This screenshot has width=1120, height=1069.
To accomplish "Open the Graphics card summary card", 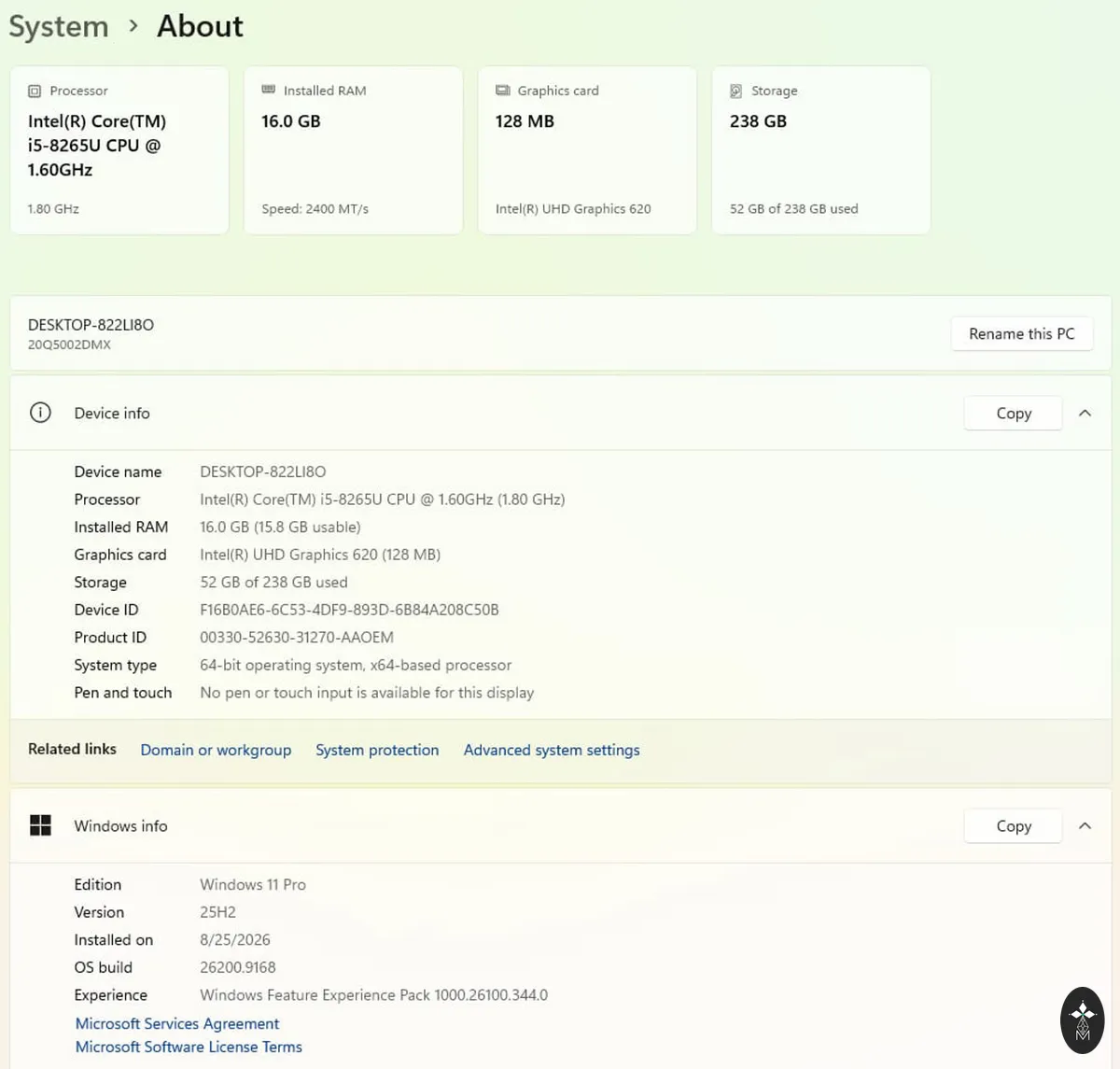I will point(587,150).
